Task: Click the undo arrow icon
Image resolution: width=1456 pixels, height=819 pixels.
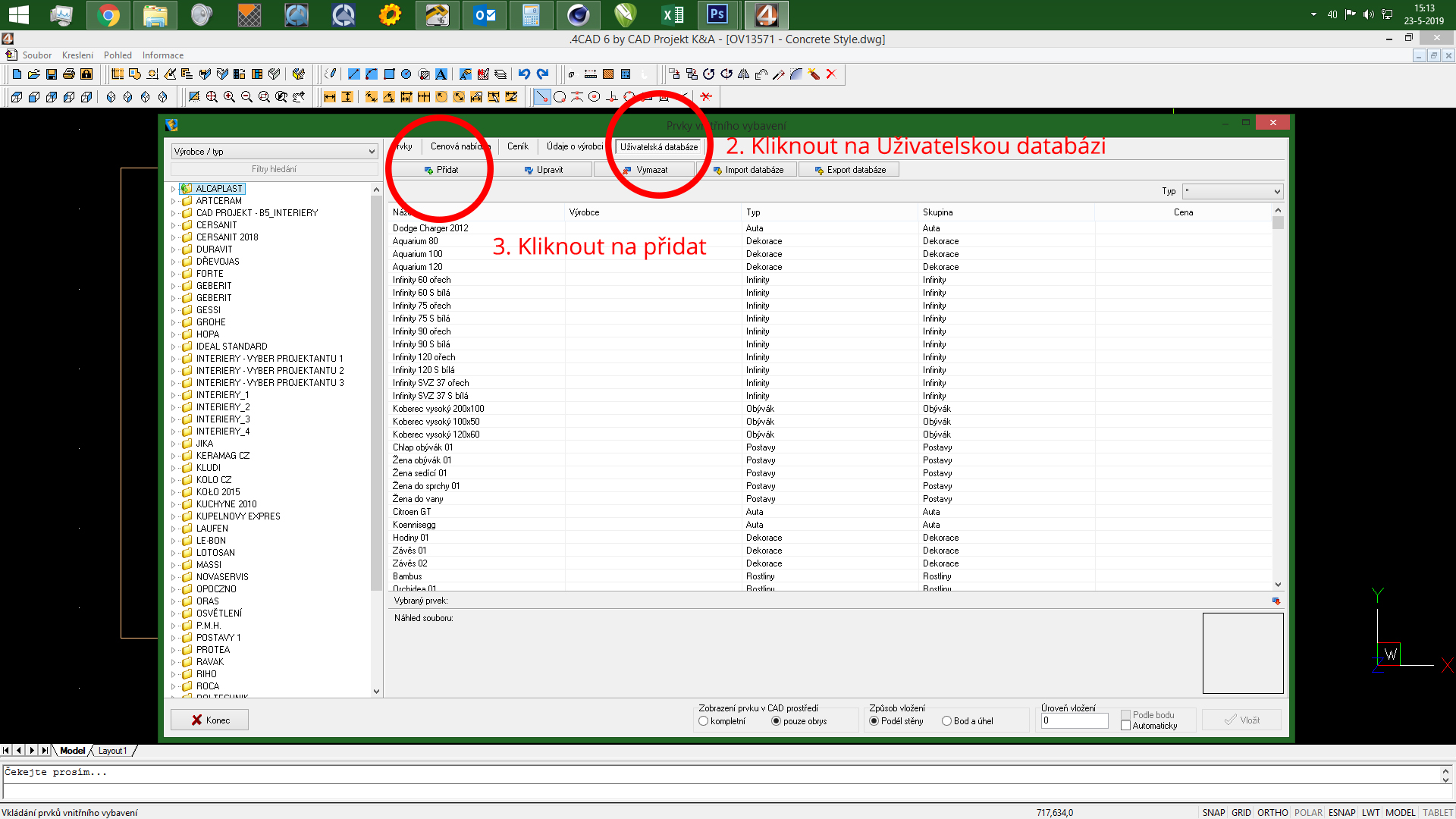Action: [x=524, y=74]
